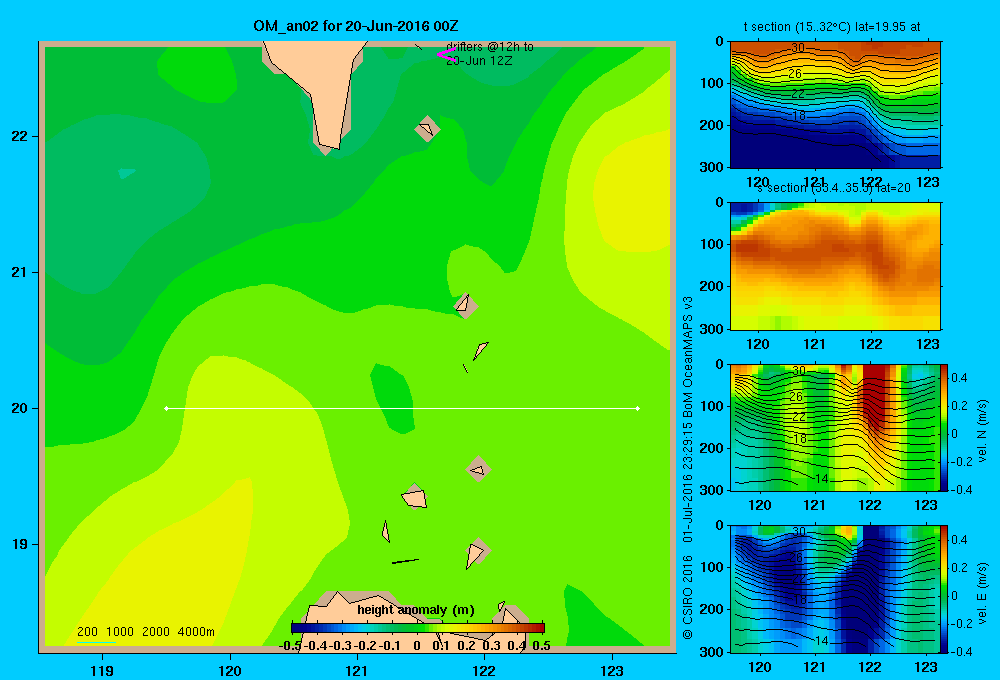This screenshot has height=680, width=1000.
Task: Select the left endpoint of the white transect line
Action: pyautogui.click(x=166, y=408)
